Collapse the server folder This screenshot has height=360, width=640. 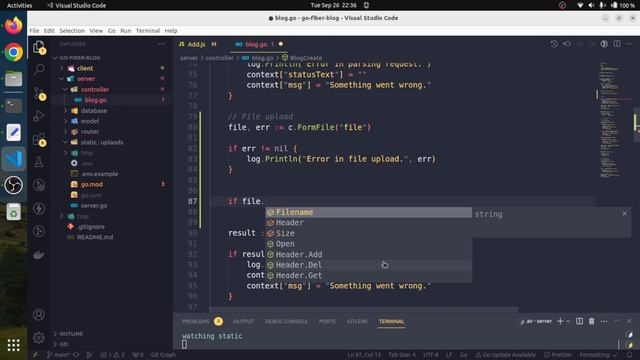point(86,79)
